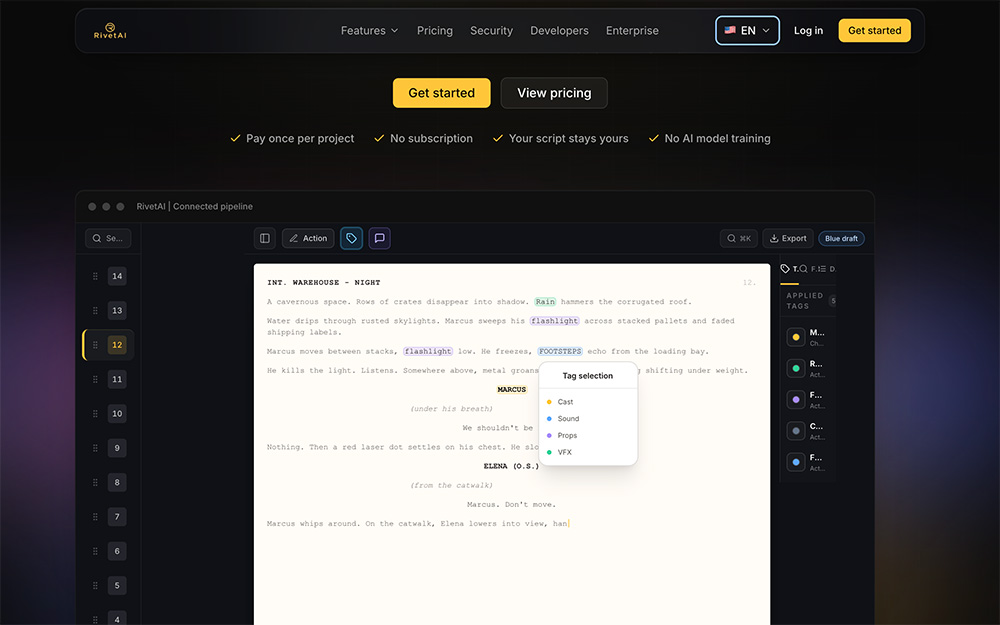The width and height of the screenshot is (1000, 625).
Task: Click the Action element type button
Action: click(x=308, y=238)
